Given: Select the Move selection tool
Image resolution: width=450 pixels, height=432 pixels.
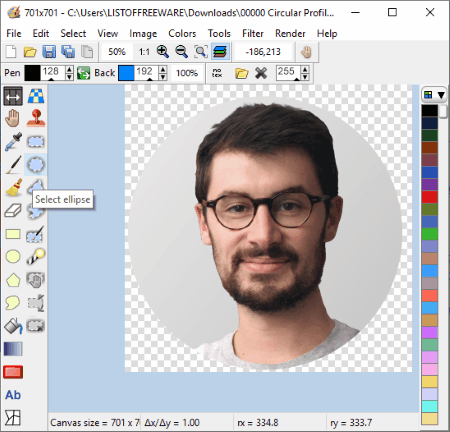Looking at the screenshot, I should coord(36,280).
